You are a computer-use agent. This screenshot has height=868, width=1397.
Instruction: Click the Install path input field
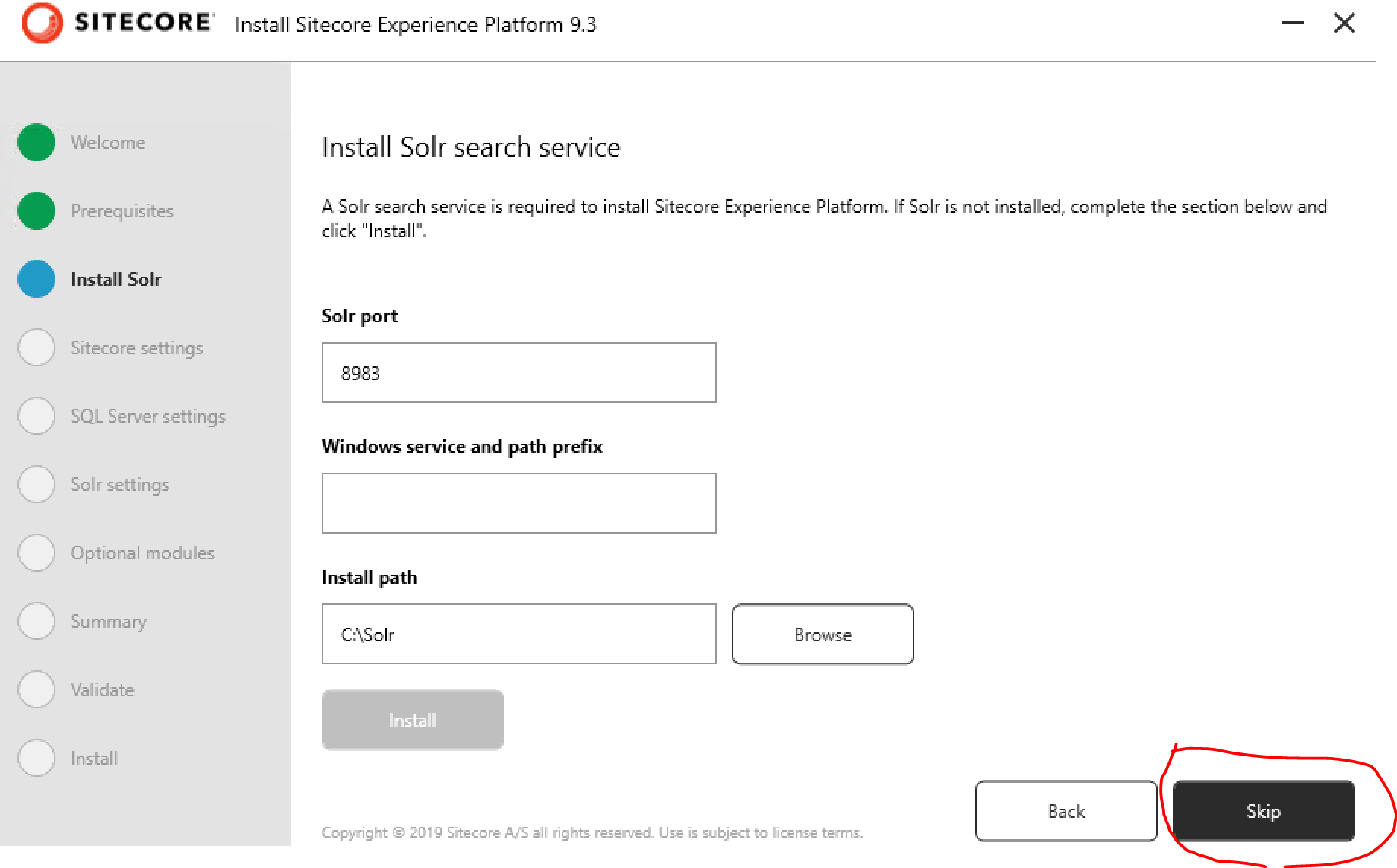[519, 634]
